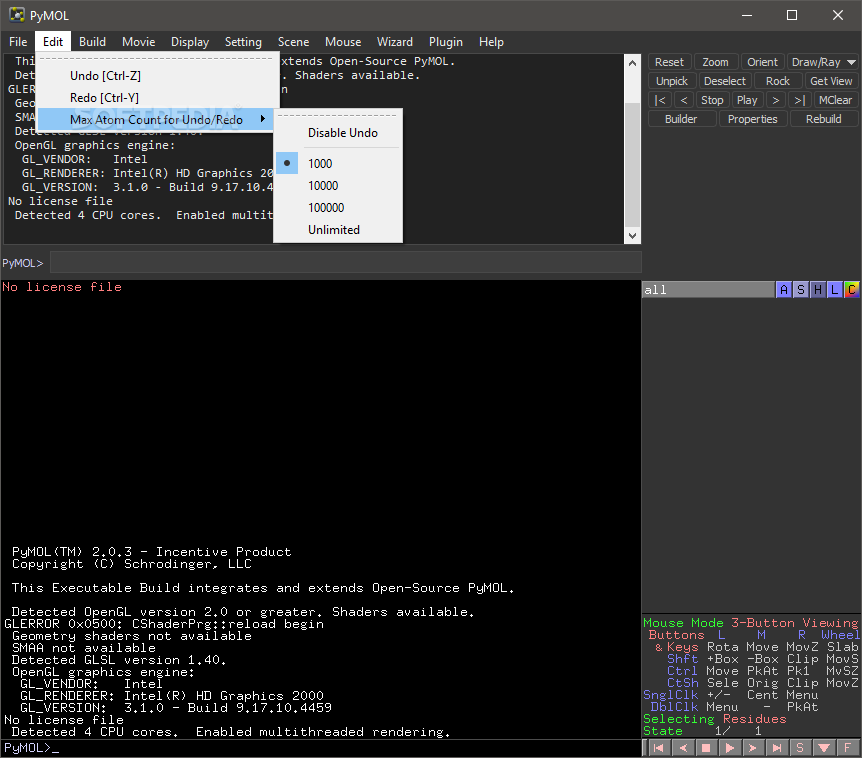Click the down triangle icon in bottom bar

pyautogui.click(x=824, y=748)
